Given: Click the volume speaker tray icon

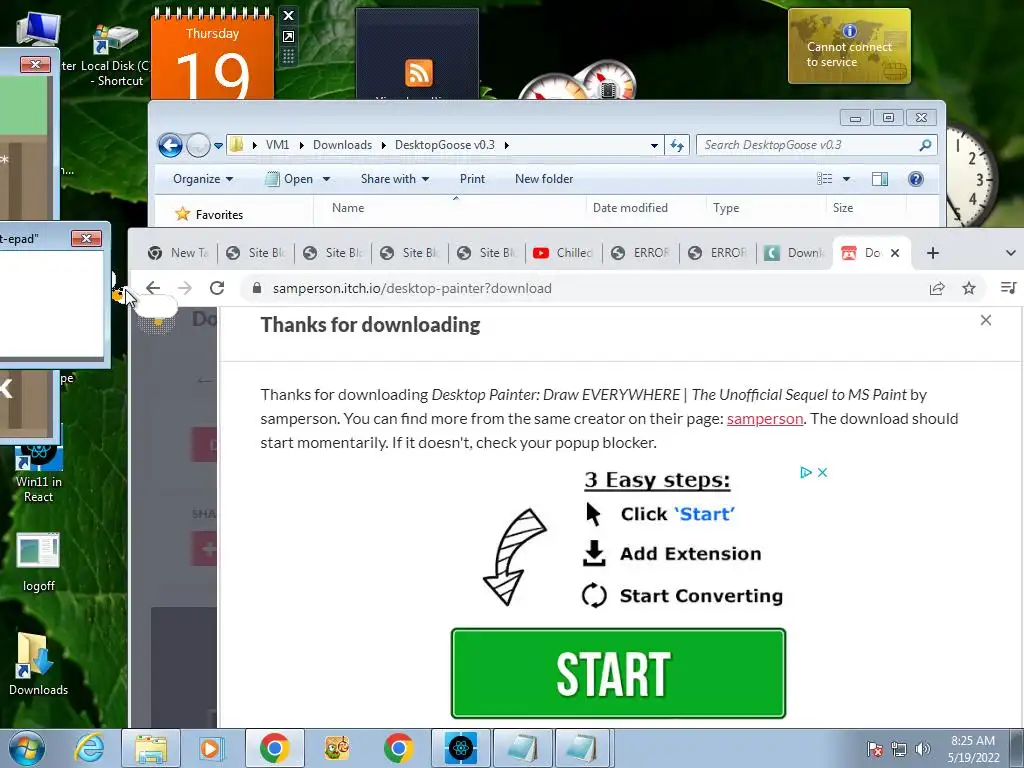Looking at the screenshot, I should (x=922, y=749).
